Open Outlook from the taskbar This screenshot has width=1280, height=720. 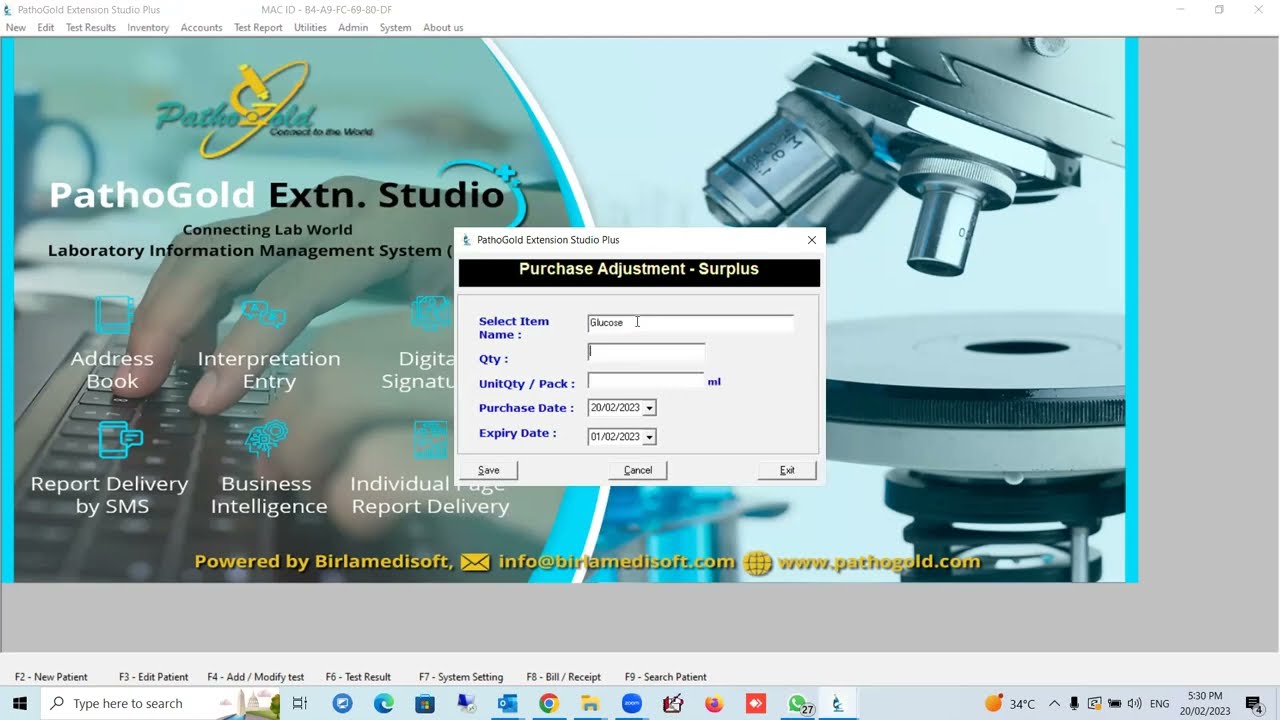point(507,703)
